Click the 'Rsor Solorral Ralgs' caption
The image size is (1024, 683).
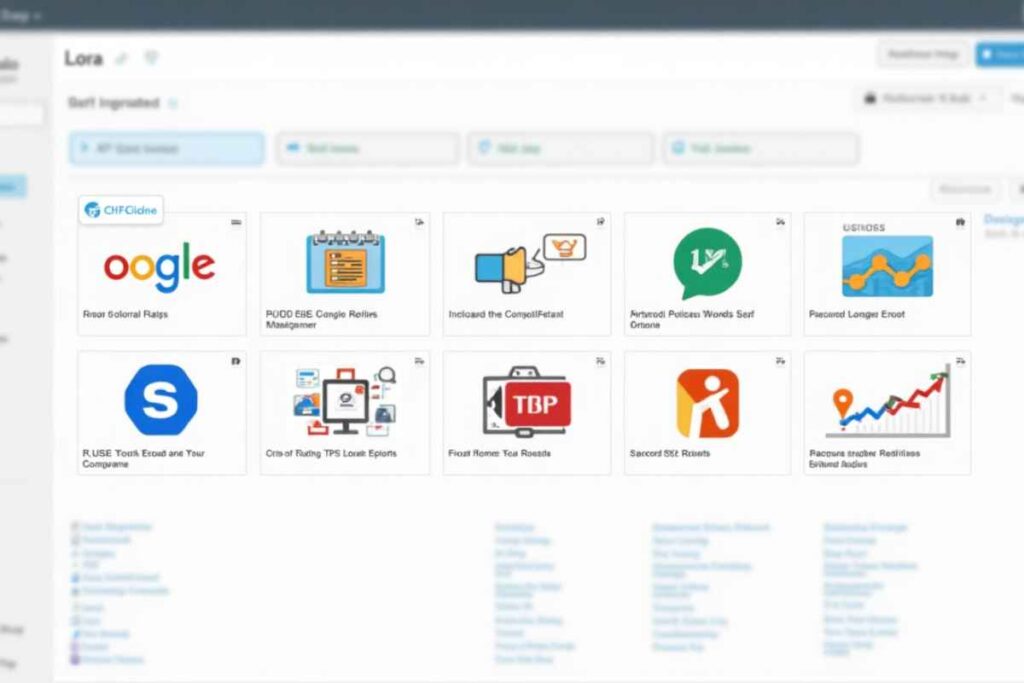(x=125, y=314)
